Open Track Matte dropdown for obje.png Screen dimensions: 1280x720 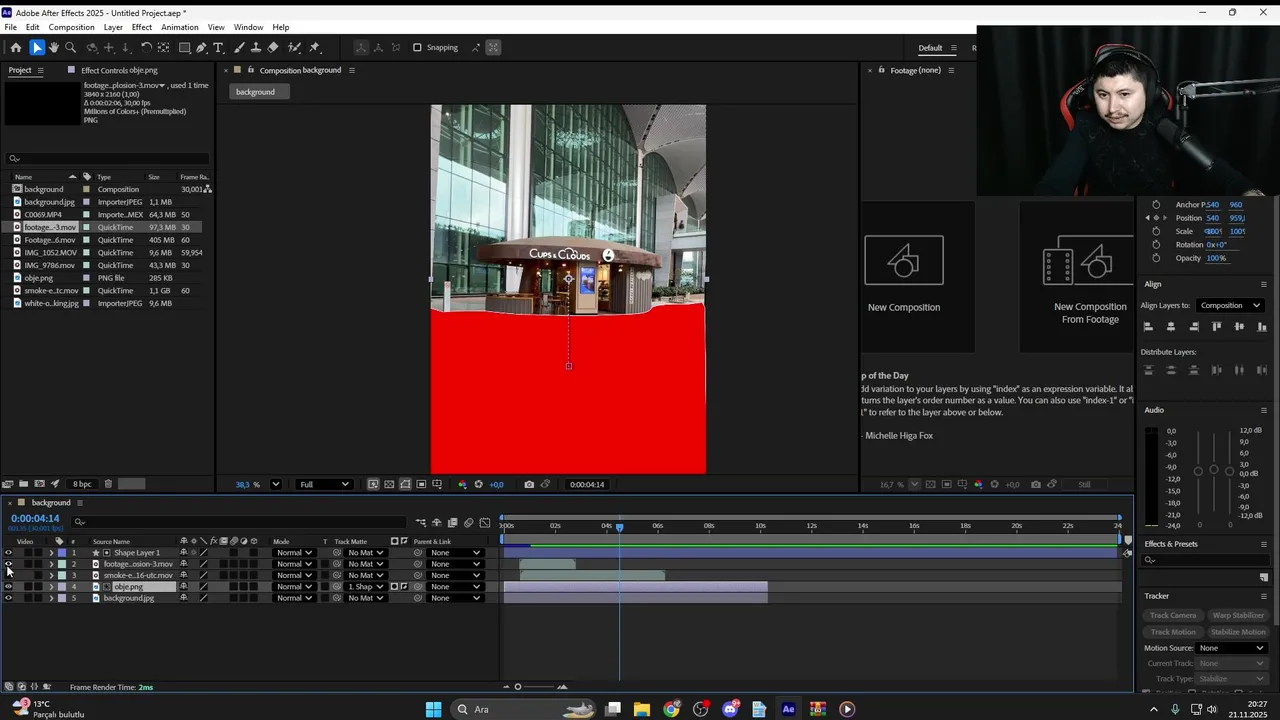[366, 587]
